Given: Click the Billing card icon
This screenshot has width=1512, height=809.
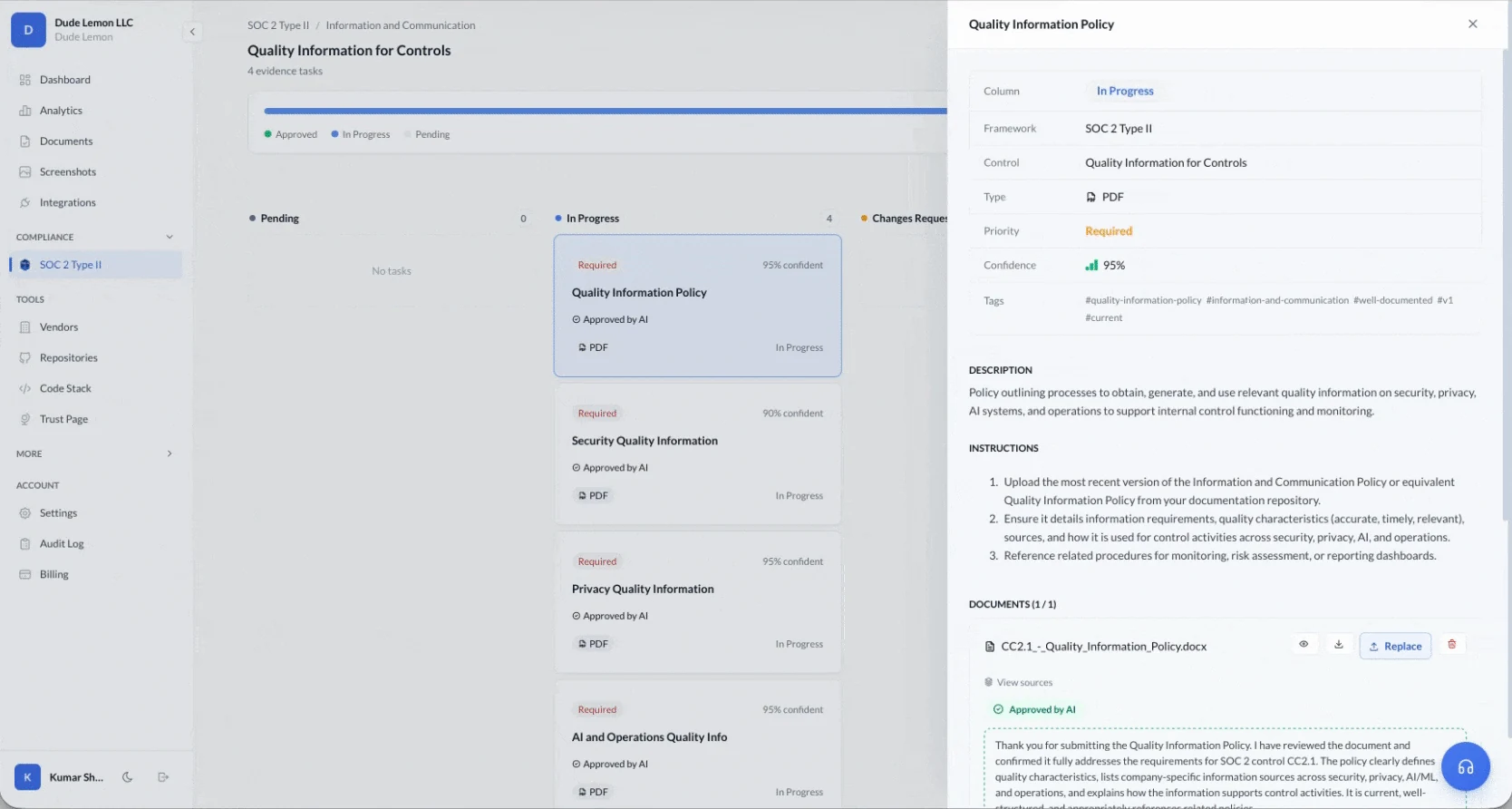Looking at the screenshot, I should click(25, 575).
